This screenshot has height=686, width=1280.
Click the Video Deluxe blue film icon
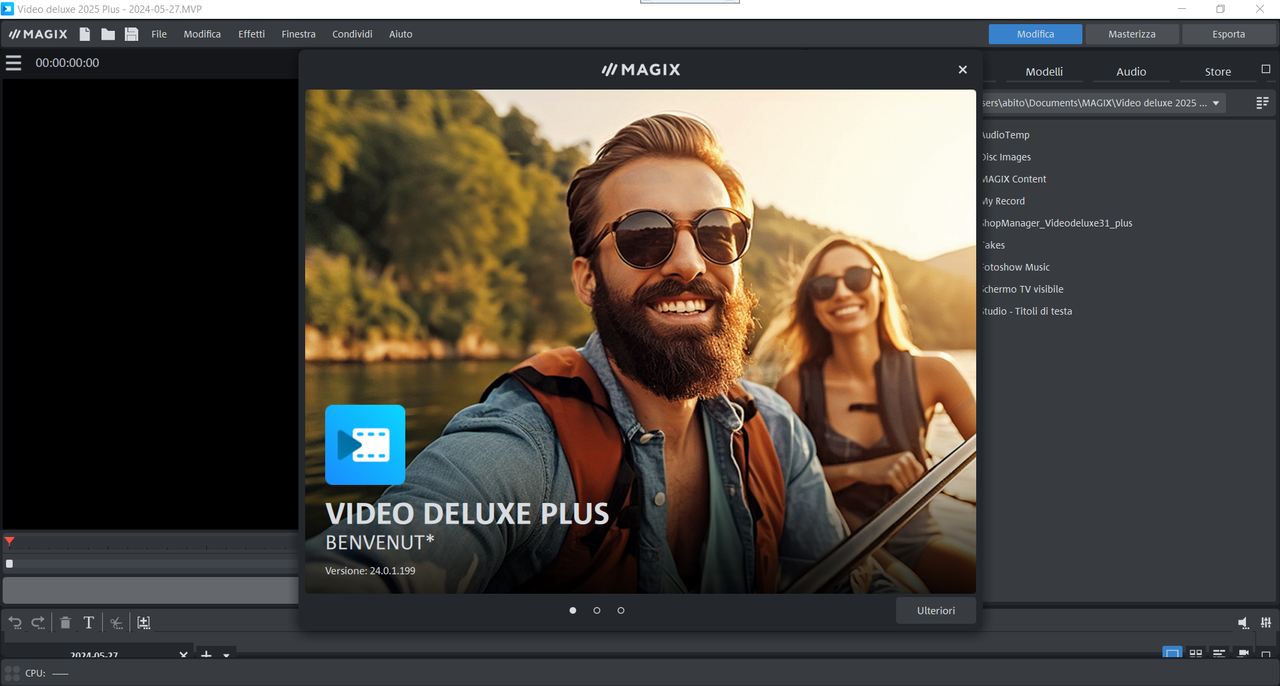(365, 445)
